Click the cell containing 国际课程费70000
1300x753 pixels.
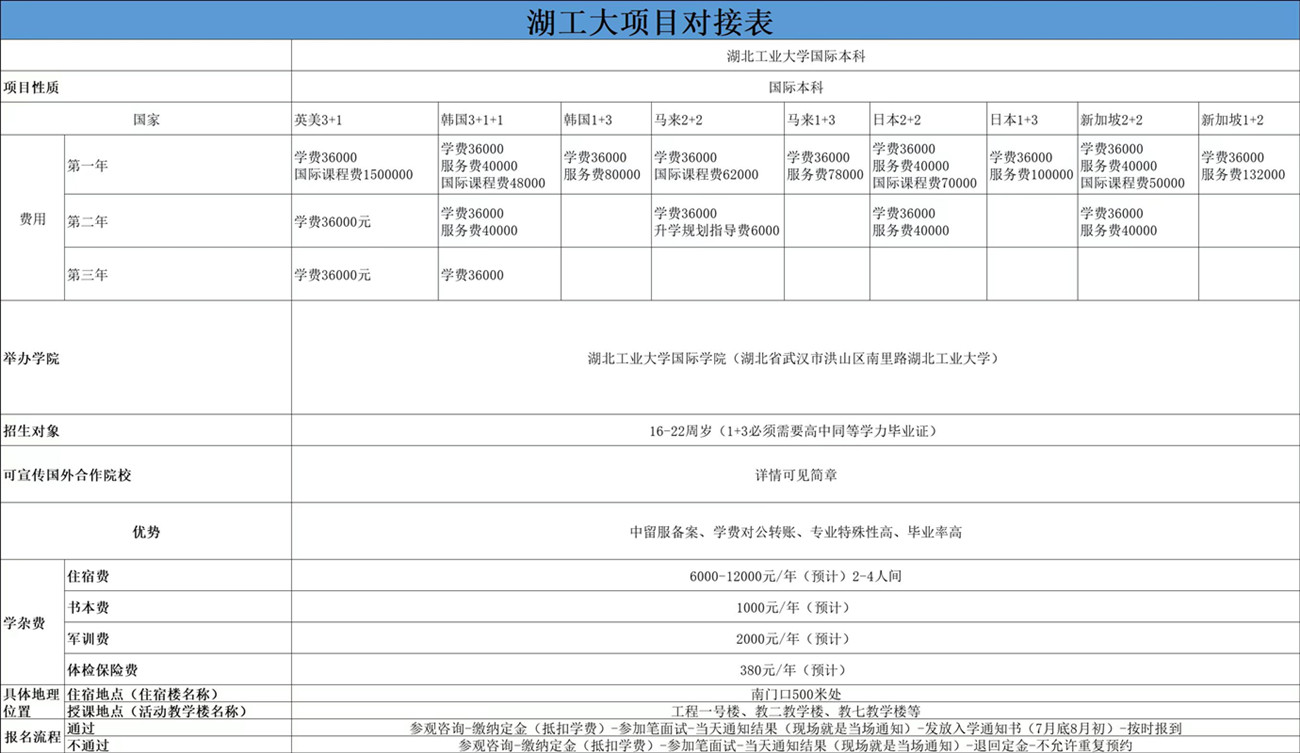tap(928, 165)
